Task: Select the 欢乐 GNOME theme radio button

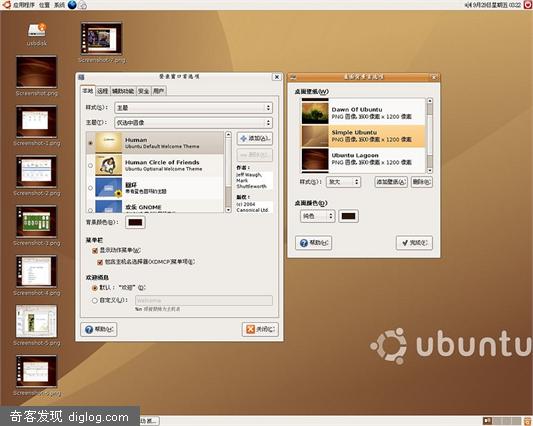Action: (90, 210)
